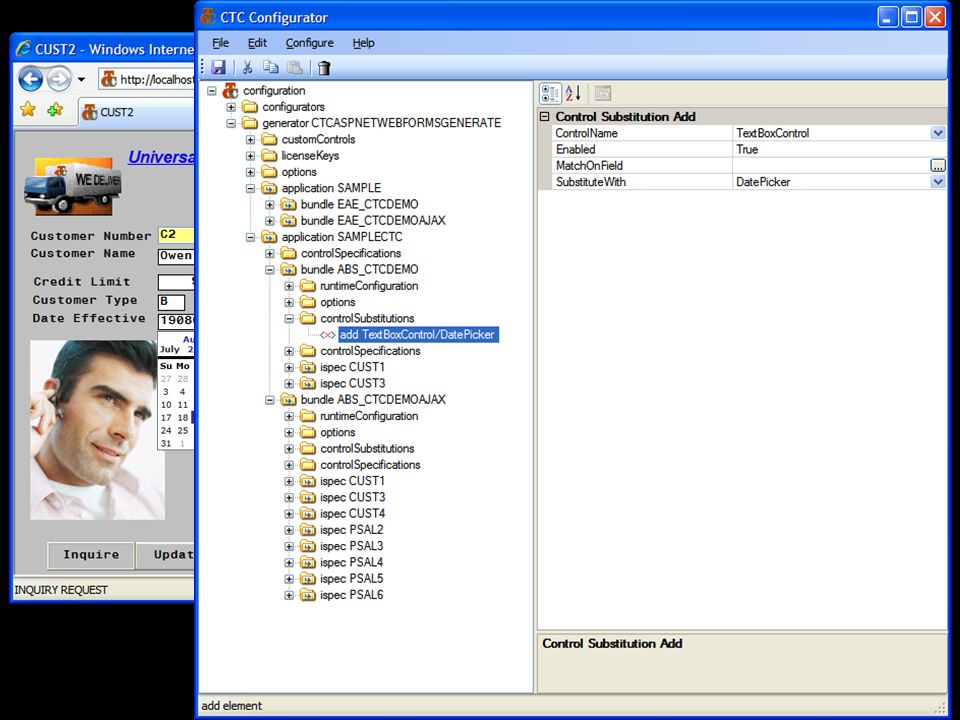Select the CUST2 browser tab
This screenshot has height=720, width=960.
coord(135,113)
